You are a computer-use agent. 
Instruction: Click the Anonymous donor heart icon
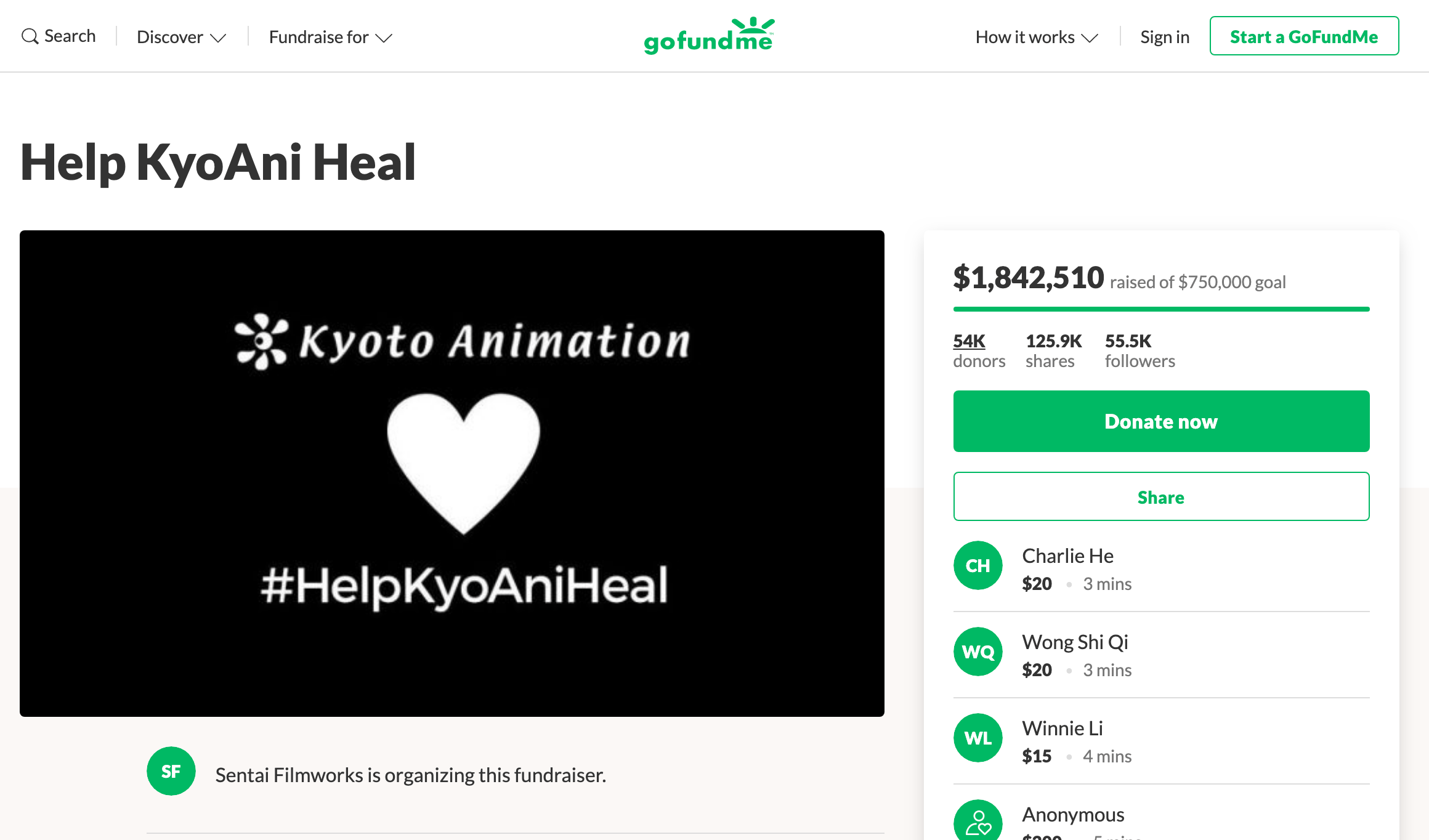pyautogui.click(x=978, y=822)
